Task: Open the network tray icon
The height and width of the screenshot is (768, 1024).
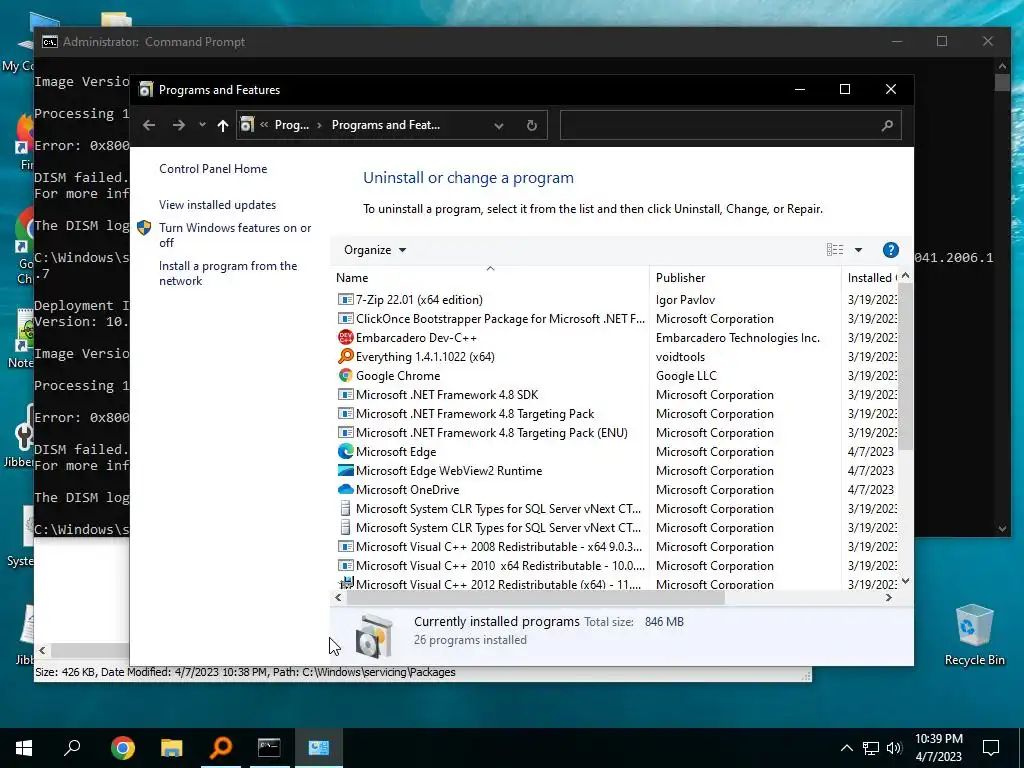Action: [871, 748]
